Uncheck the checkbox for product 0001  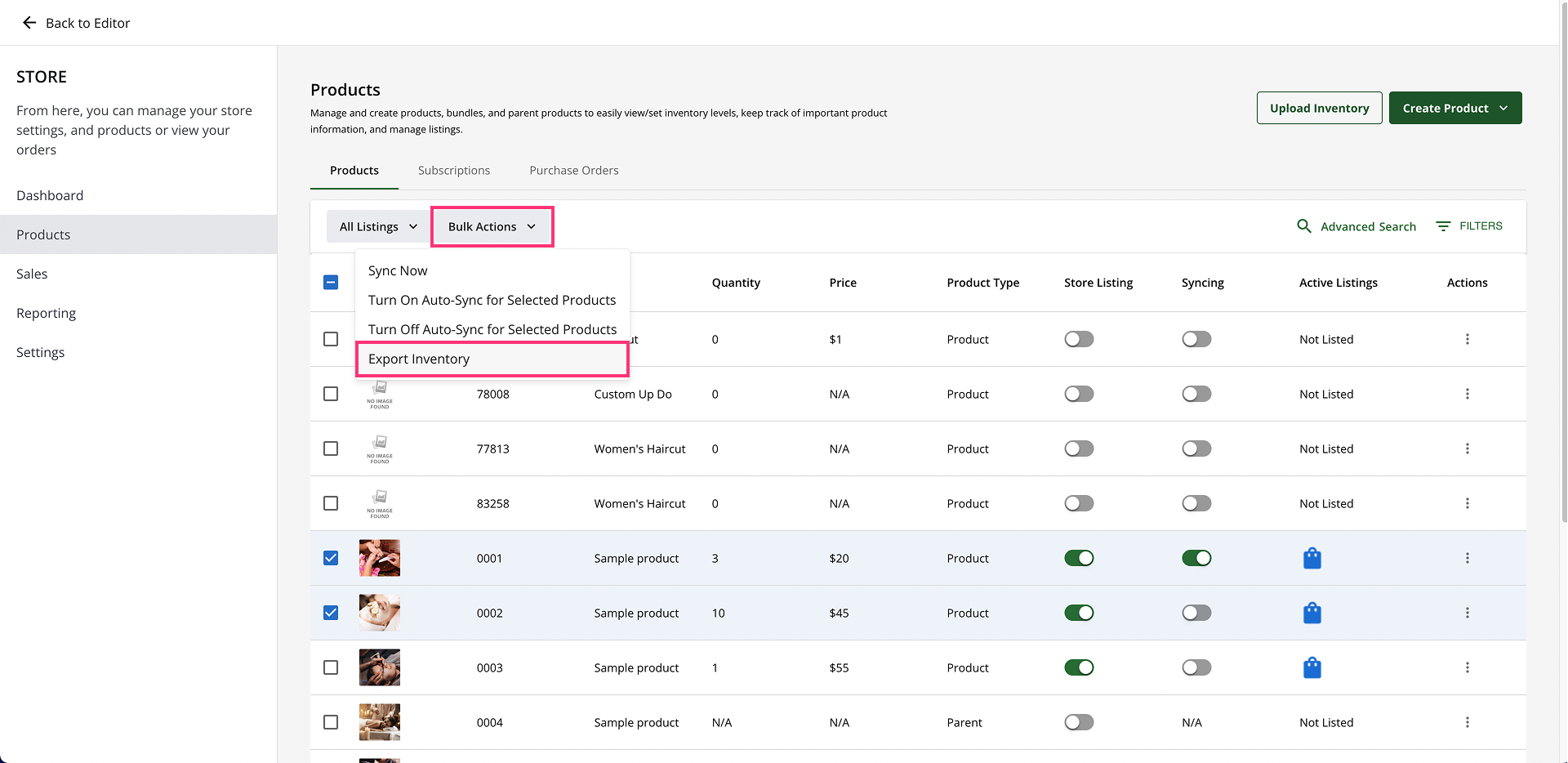331,558
